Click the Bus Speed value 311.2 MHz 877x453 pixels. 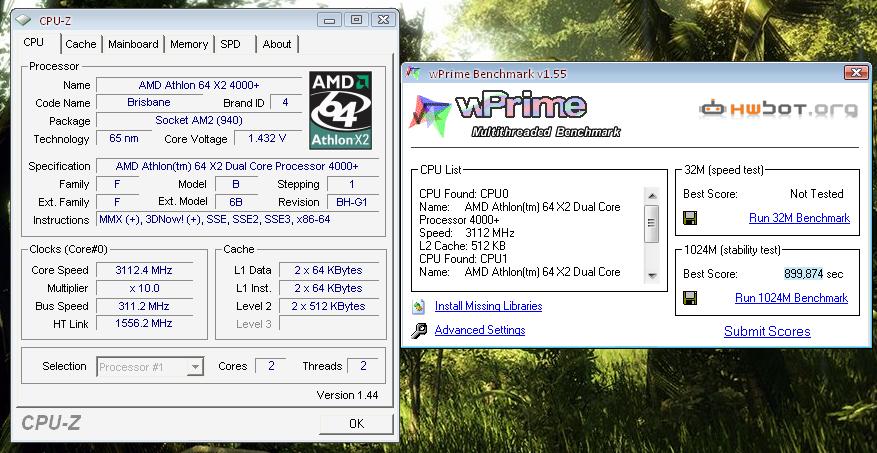[x=144, y=306]
